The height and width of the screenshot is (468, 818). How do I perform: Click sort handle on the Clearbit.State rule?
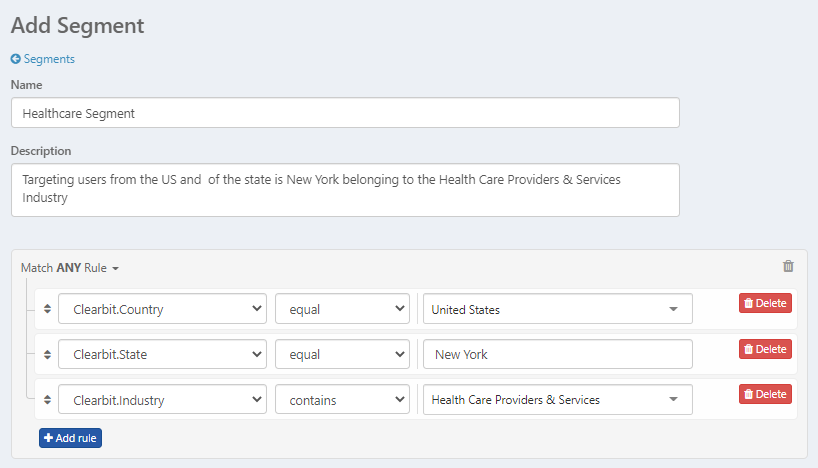[47, 354]
